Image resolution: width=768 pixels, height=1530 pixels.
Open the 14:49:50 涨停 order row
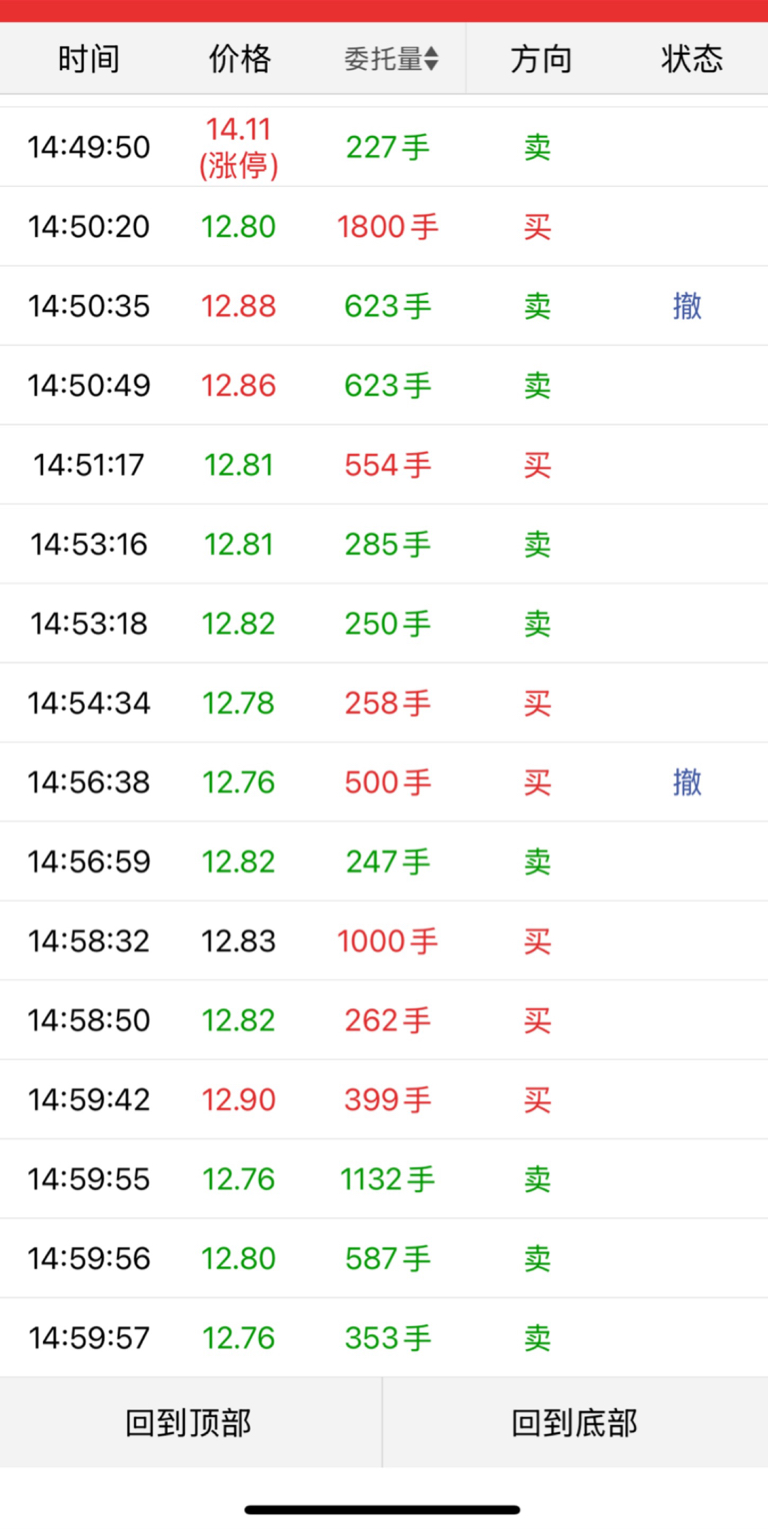[384, 147]
